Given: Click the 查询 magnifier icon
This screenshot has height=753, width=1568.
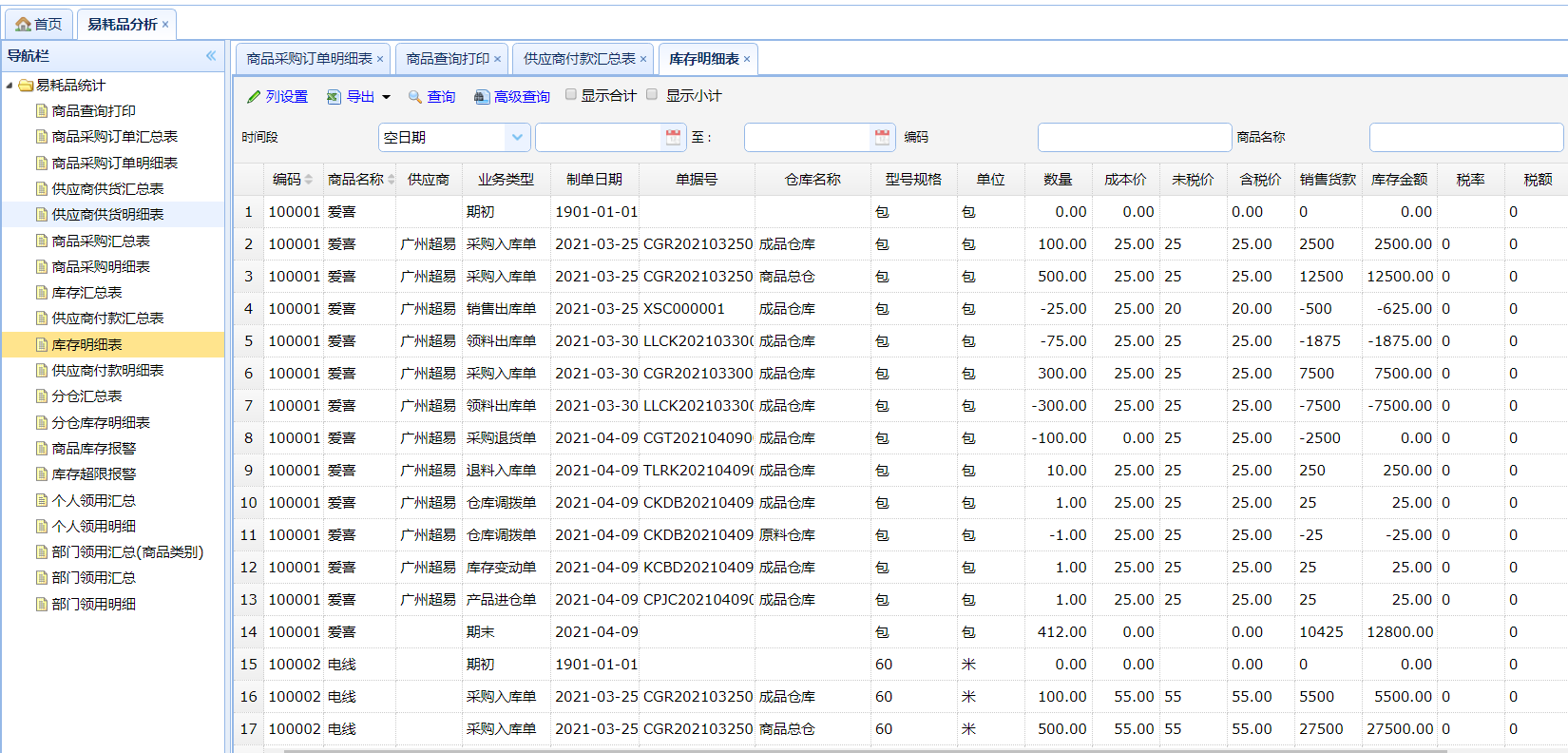Looking at the screenshot, I should pyautogui.click(x=415, y=97).
